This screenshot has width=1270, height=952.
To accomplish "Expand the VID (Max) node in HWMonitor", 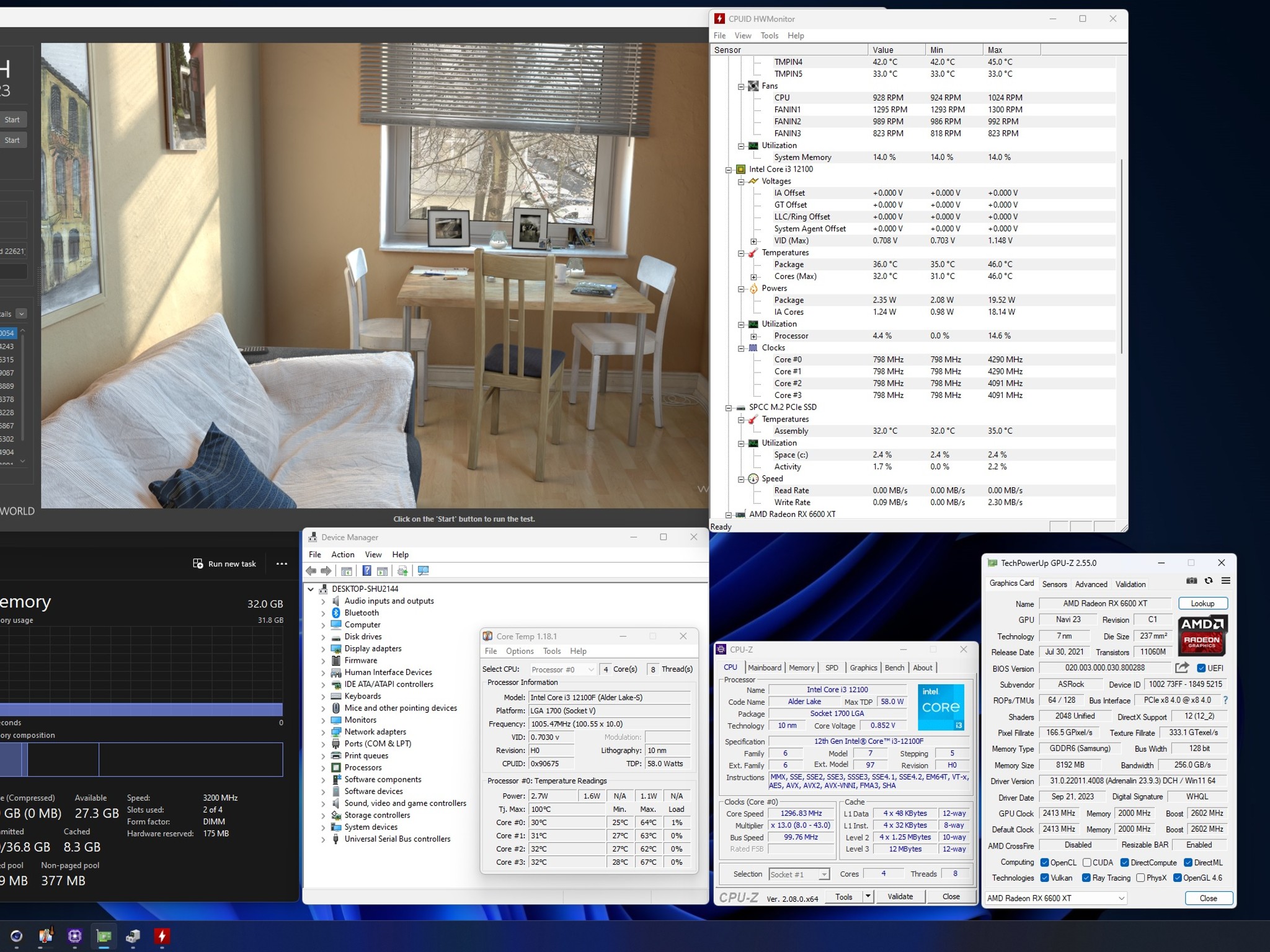I will [x=753, y=241].
